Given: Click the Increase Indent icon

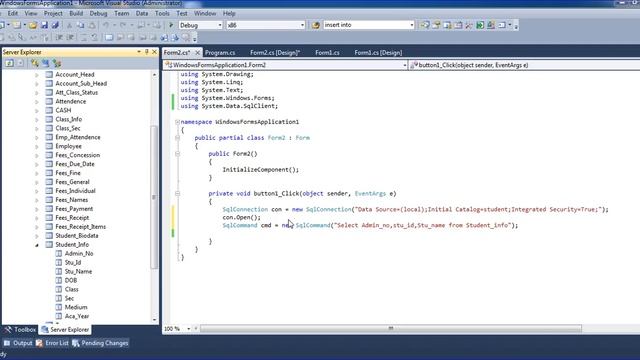Looking at the screenshot, I should tap(70, 38).
